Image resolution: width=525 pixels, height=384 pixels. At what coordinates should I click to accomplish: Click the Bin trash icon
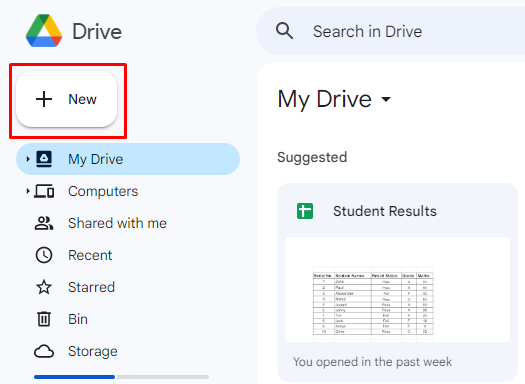(44, 319)
